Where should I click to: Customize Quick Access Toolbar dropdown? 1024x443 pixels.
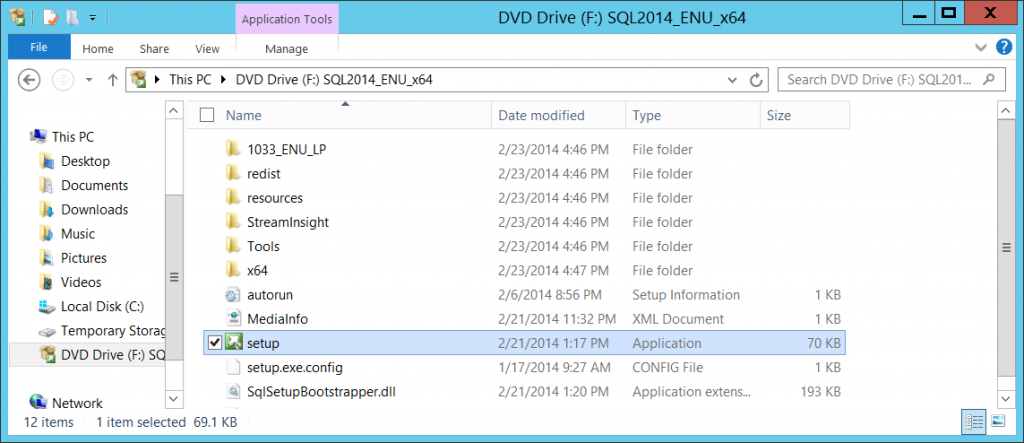click(x=92, y=18)
